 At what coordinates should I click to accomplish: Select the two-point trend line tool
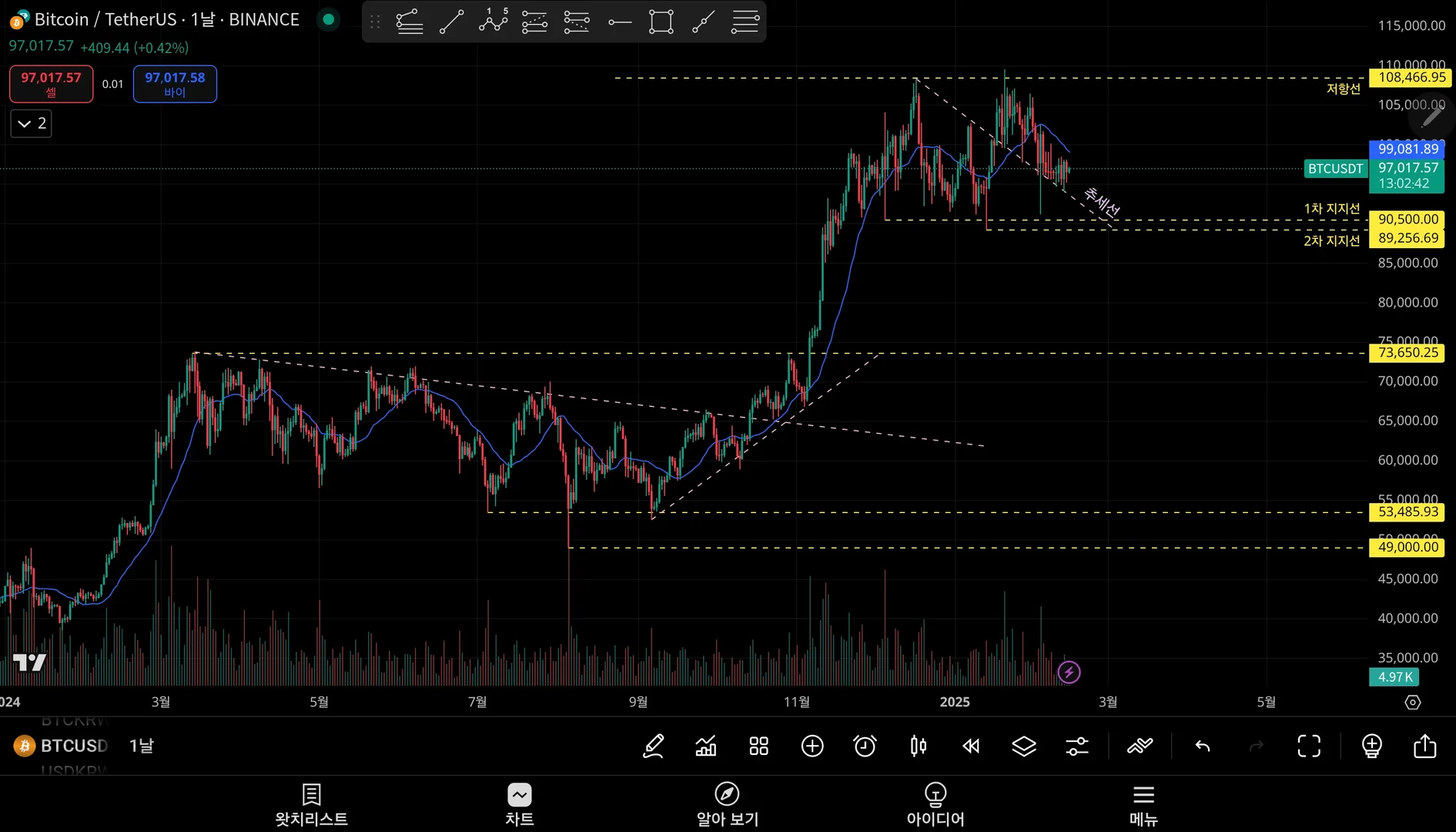click(451, 22)
